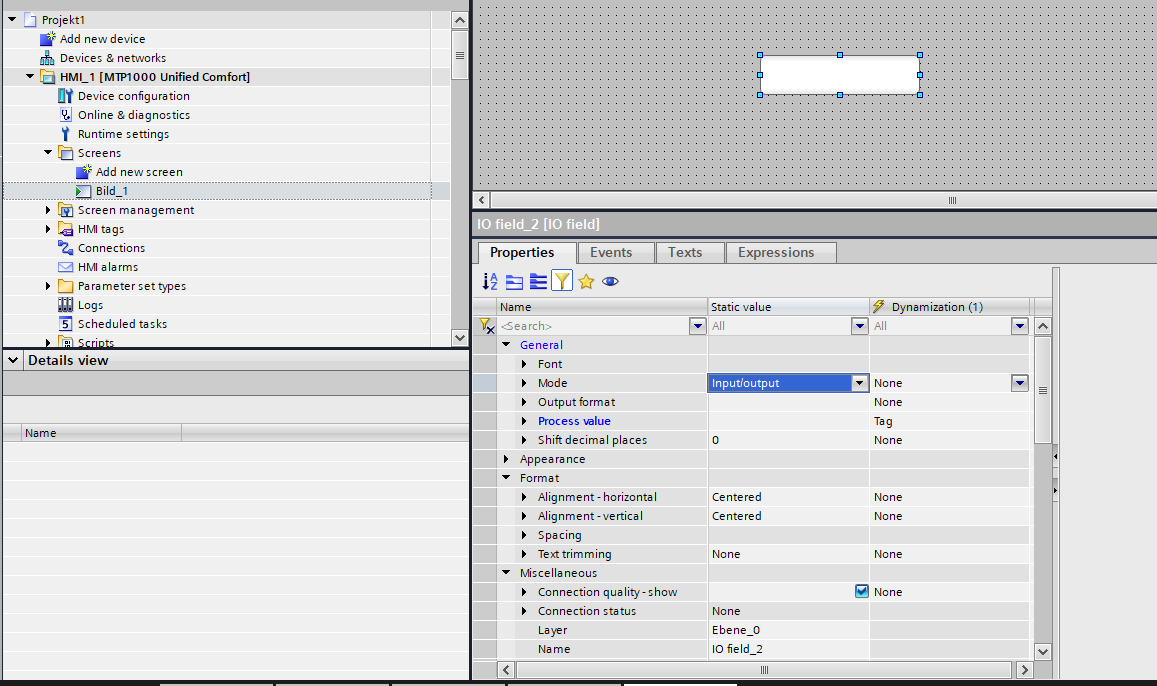Toggle the Connection quality - show checkbox
Viewport: 1157px width, 686px height.
861,592
